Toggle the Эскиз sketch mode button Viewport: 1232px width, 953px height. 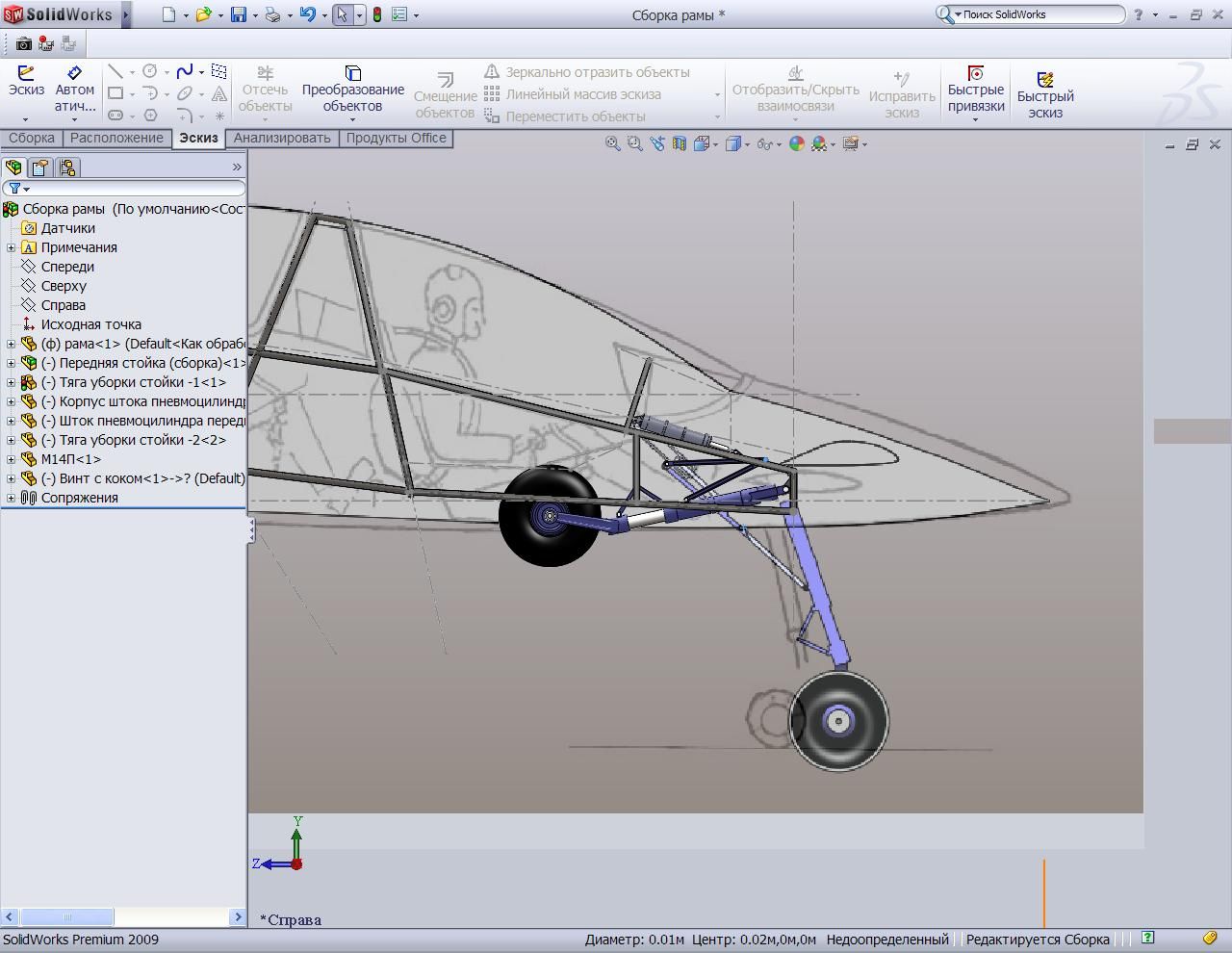point(26,82)
